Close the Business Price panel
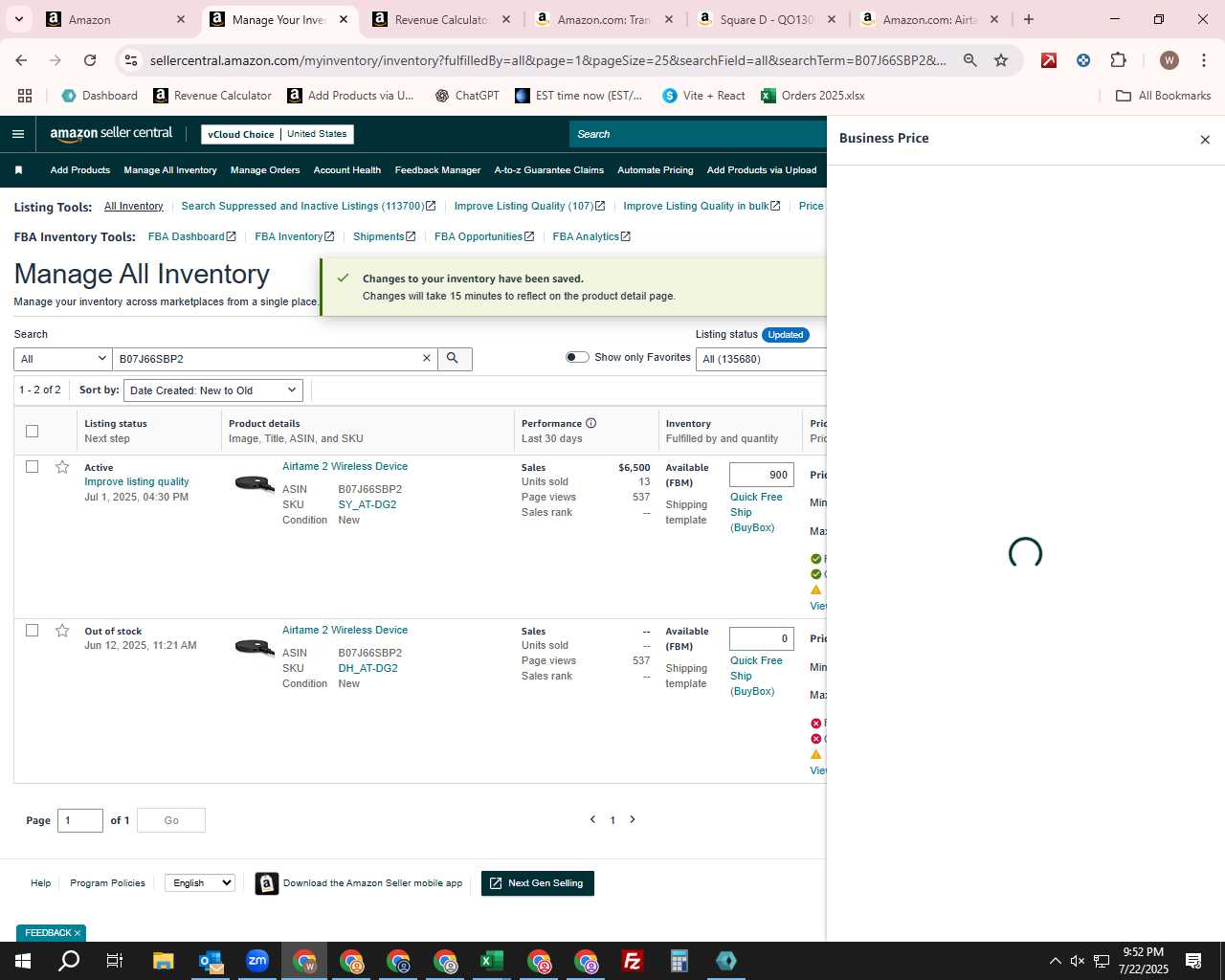The image size is (1225, 980). tap(1205, 140)
